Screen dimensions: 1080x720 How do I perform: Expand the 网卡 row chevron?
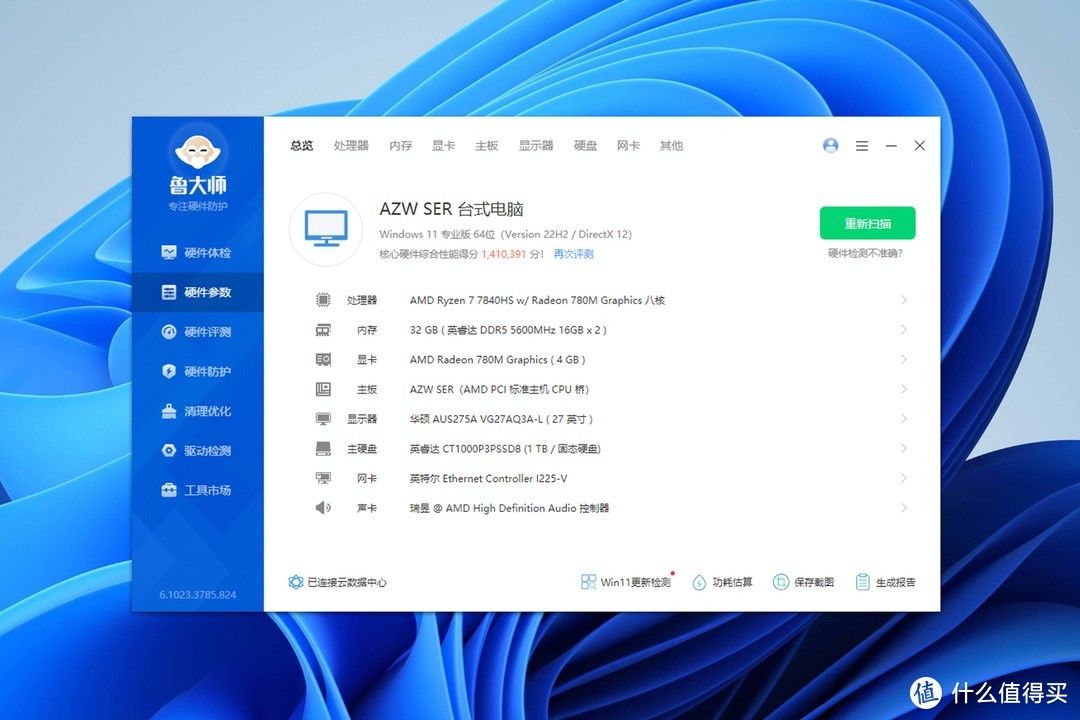coord(904,477)
